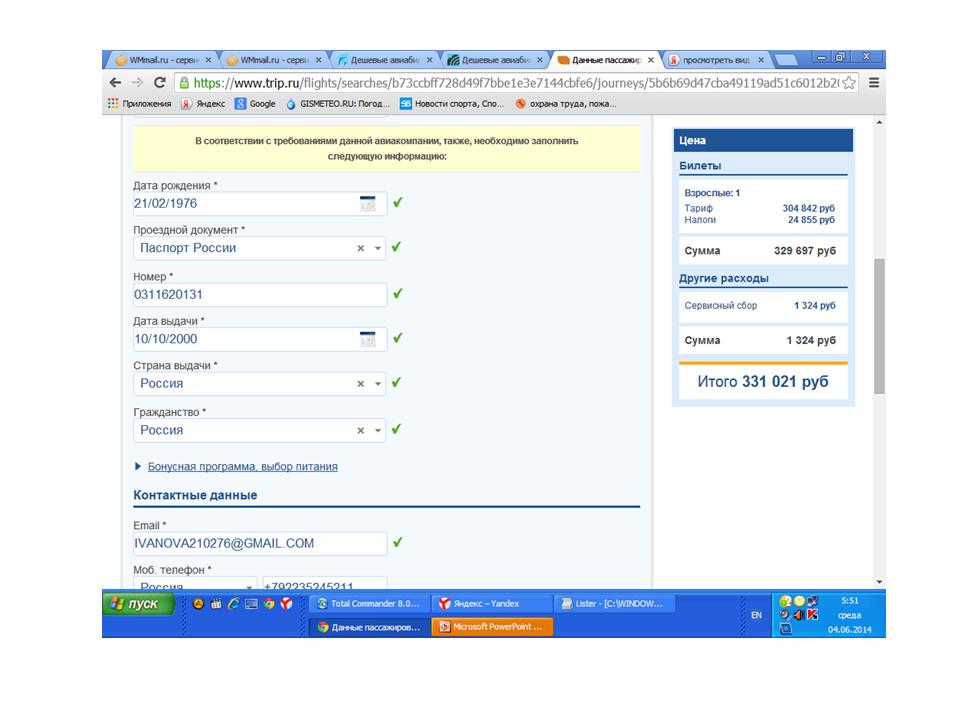This screenshot has width=960, height=720.
Task: Bookmark this page with the star icon
Action: [x=849, y=83]
